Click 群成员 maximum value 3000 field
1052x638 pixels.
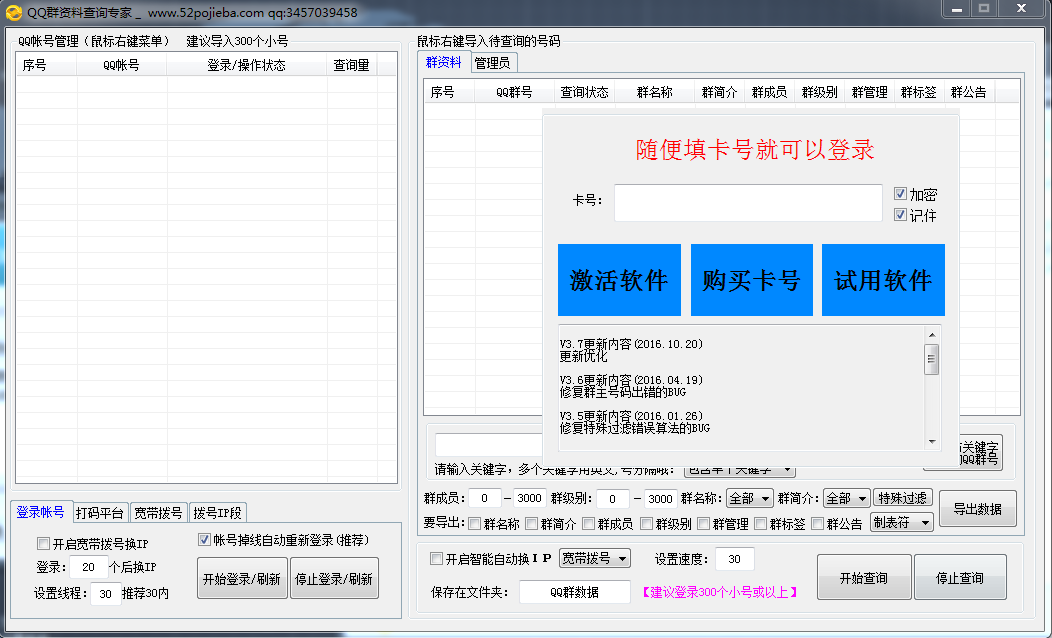(529, 498)
